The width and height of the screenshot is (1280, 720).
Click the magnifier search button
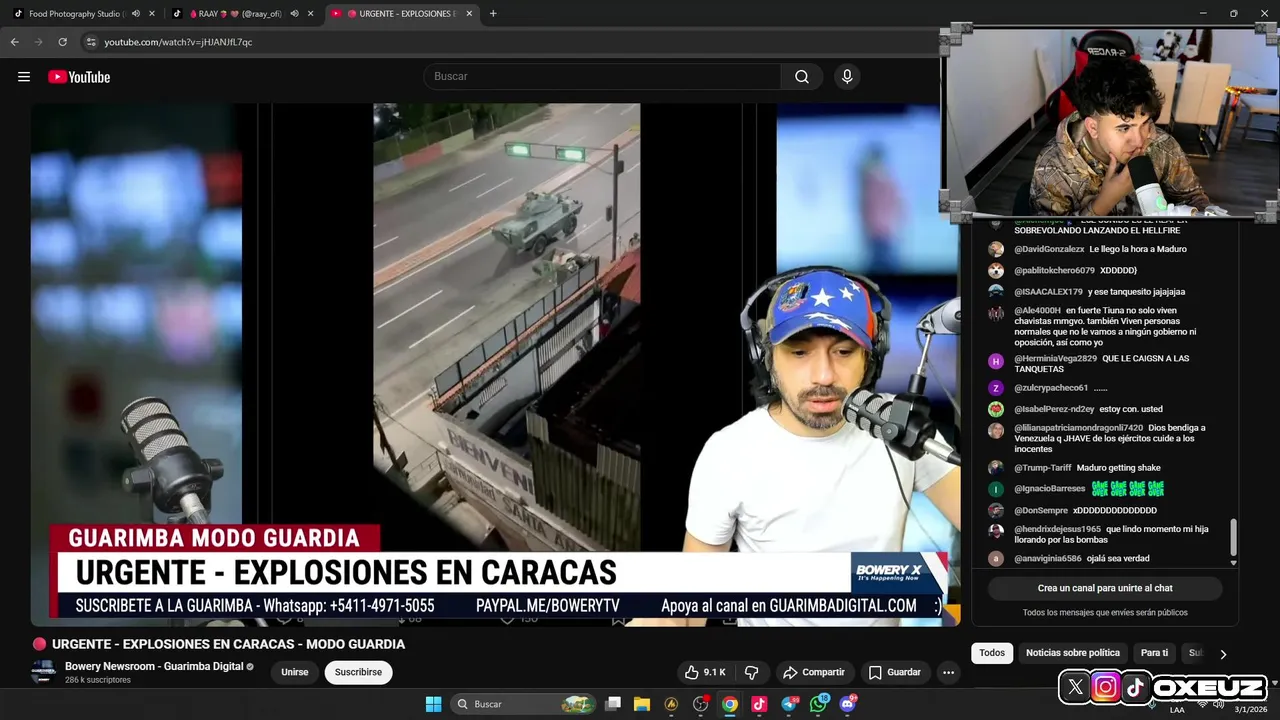[802, 77]
